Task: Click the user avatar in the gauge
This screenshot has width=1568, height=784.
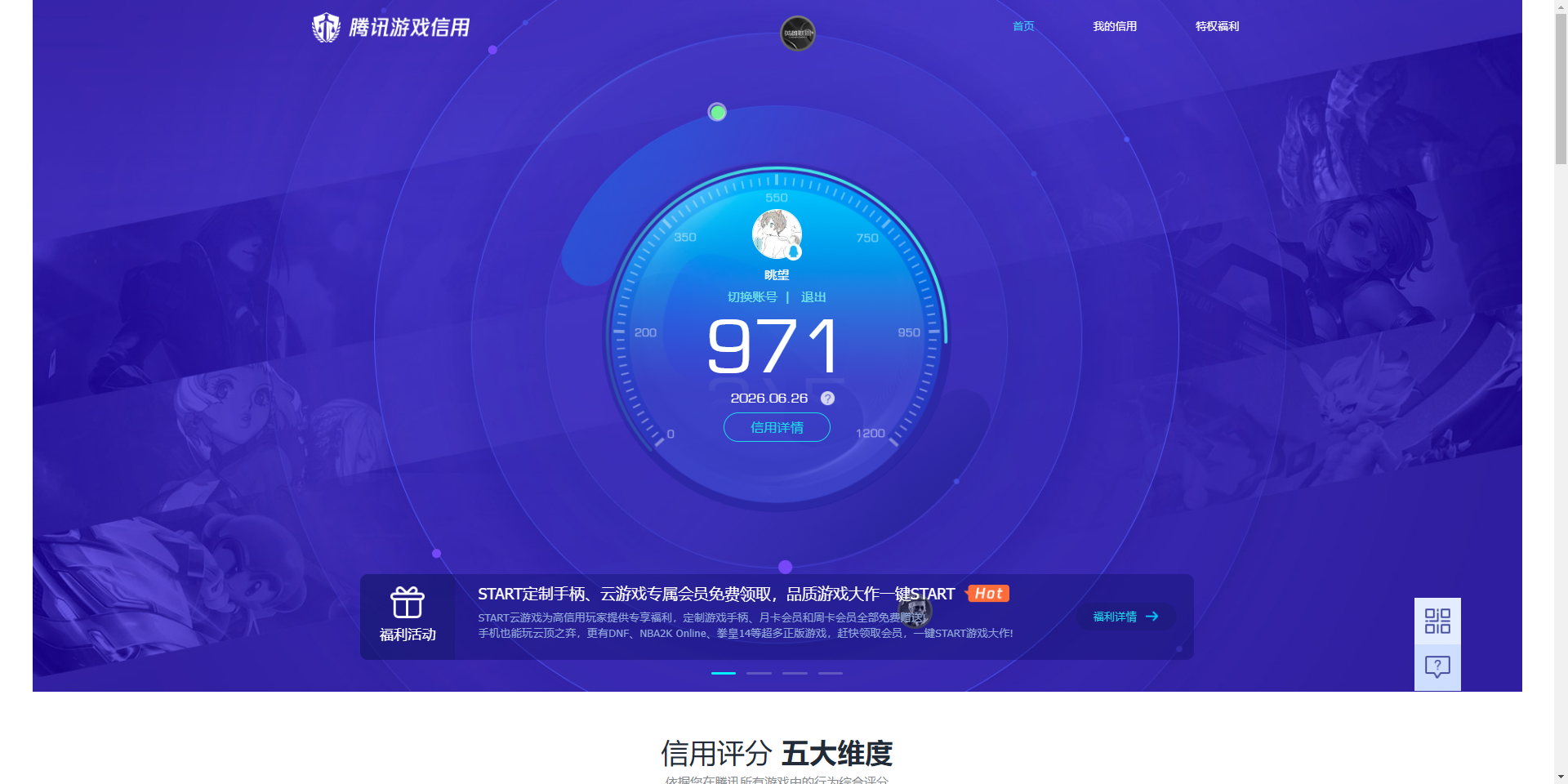Action: 777,234
